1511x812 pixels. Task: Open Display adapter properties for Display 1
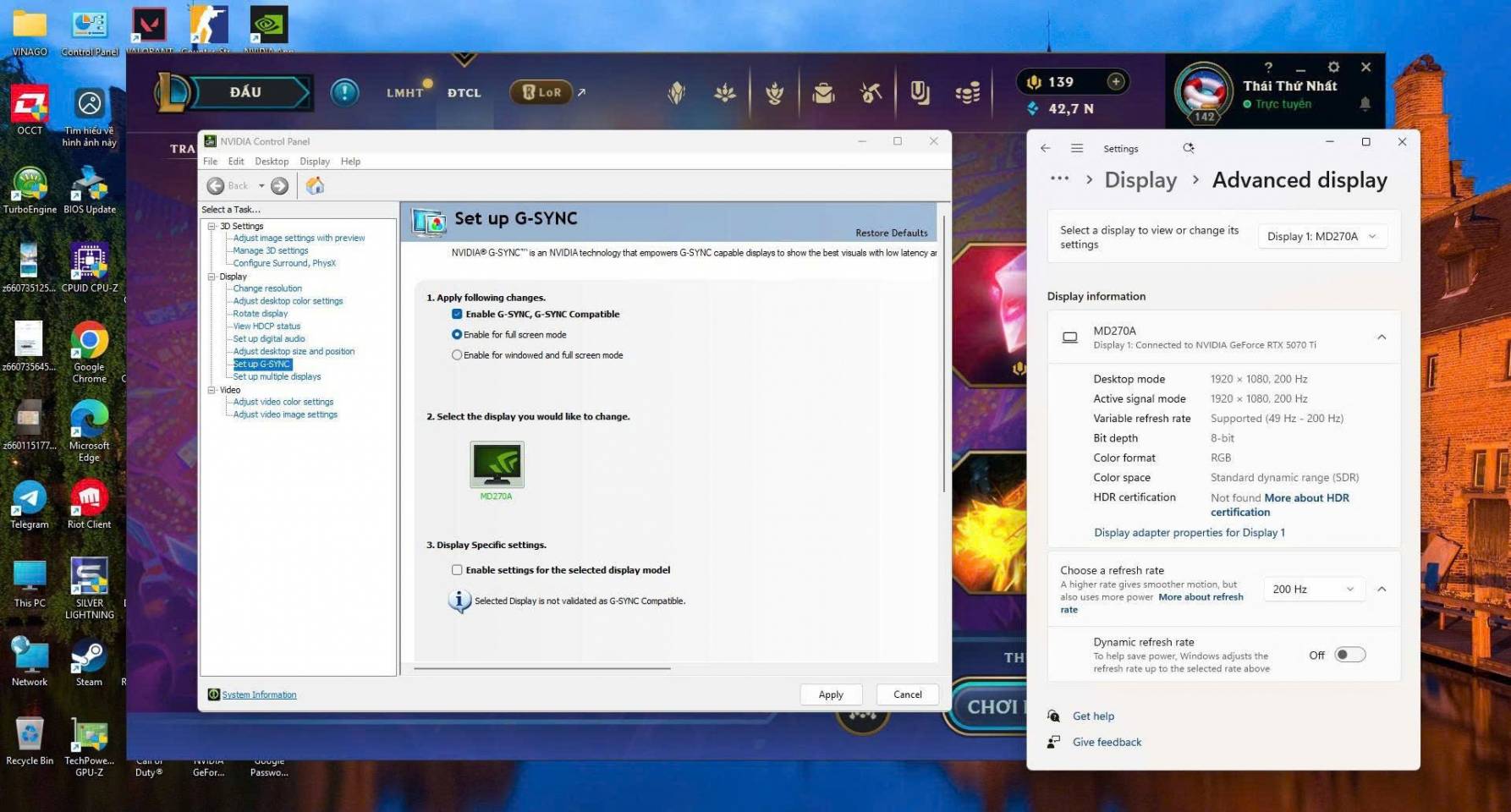[1190, 533]
